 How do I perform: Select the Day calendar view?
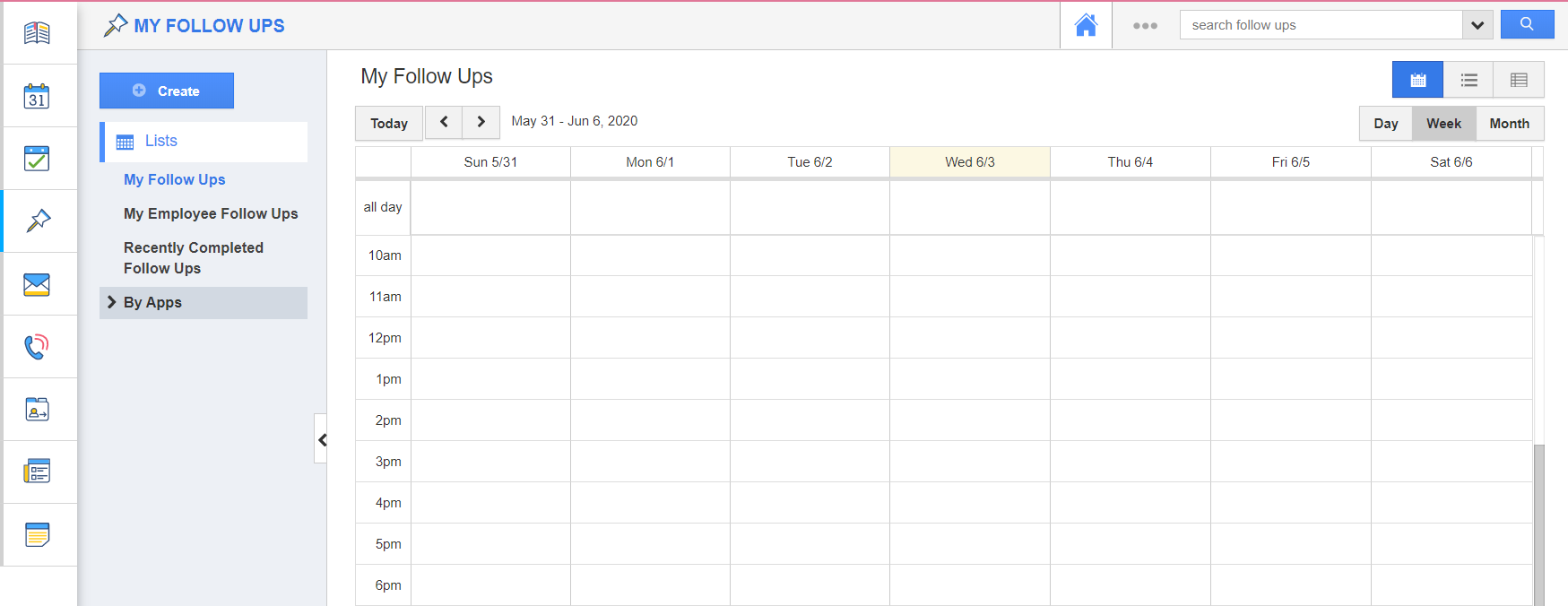tap(1385, 124)
